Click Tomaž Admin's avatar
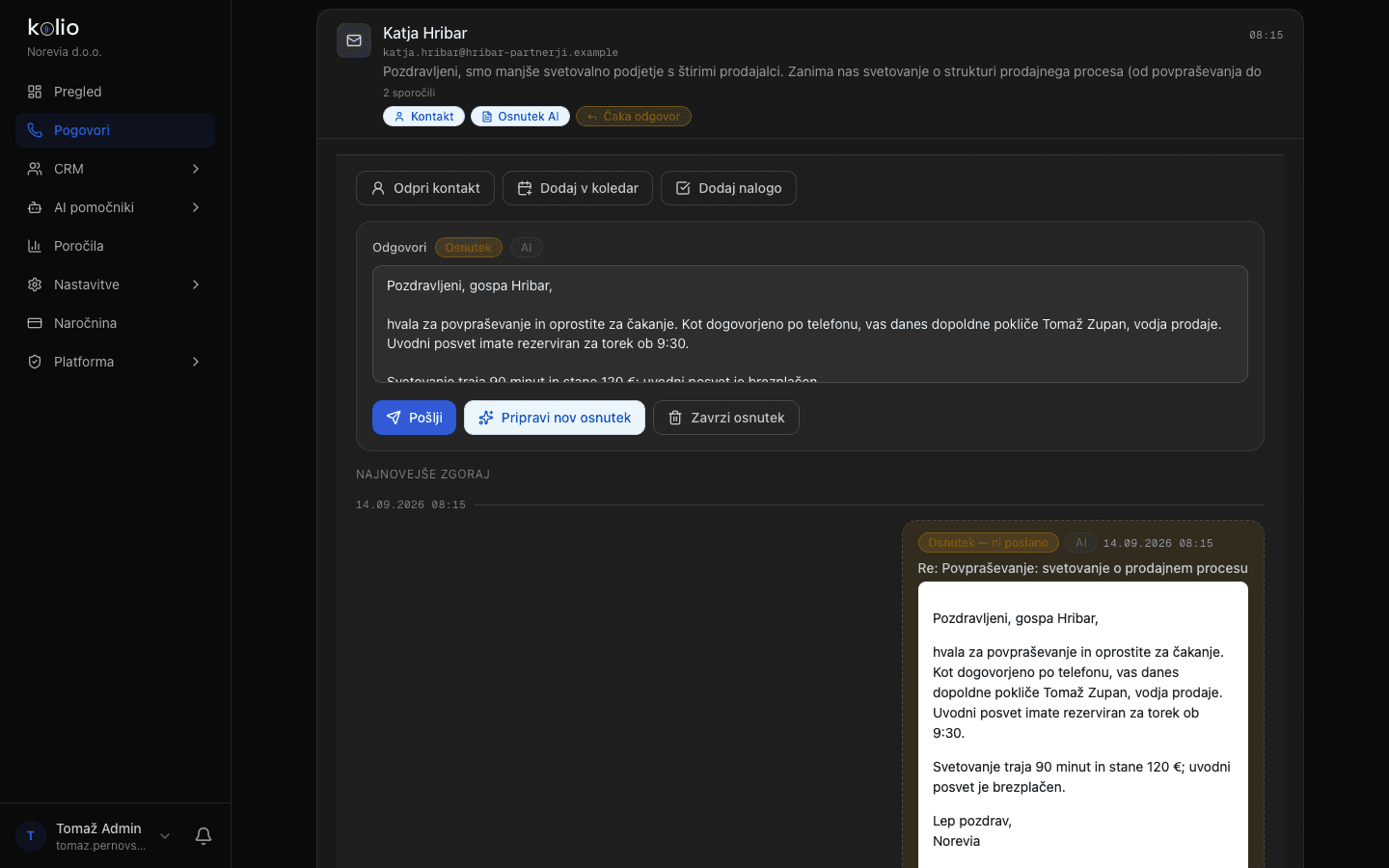 (x=31, y=836)
